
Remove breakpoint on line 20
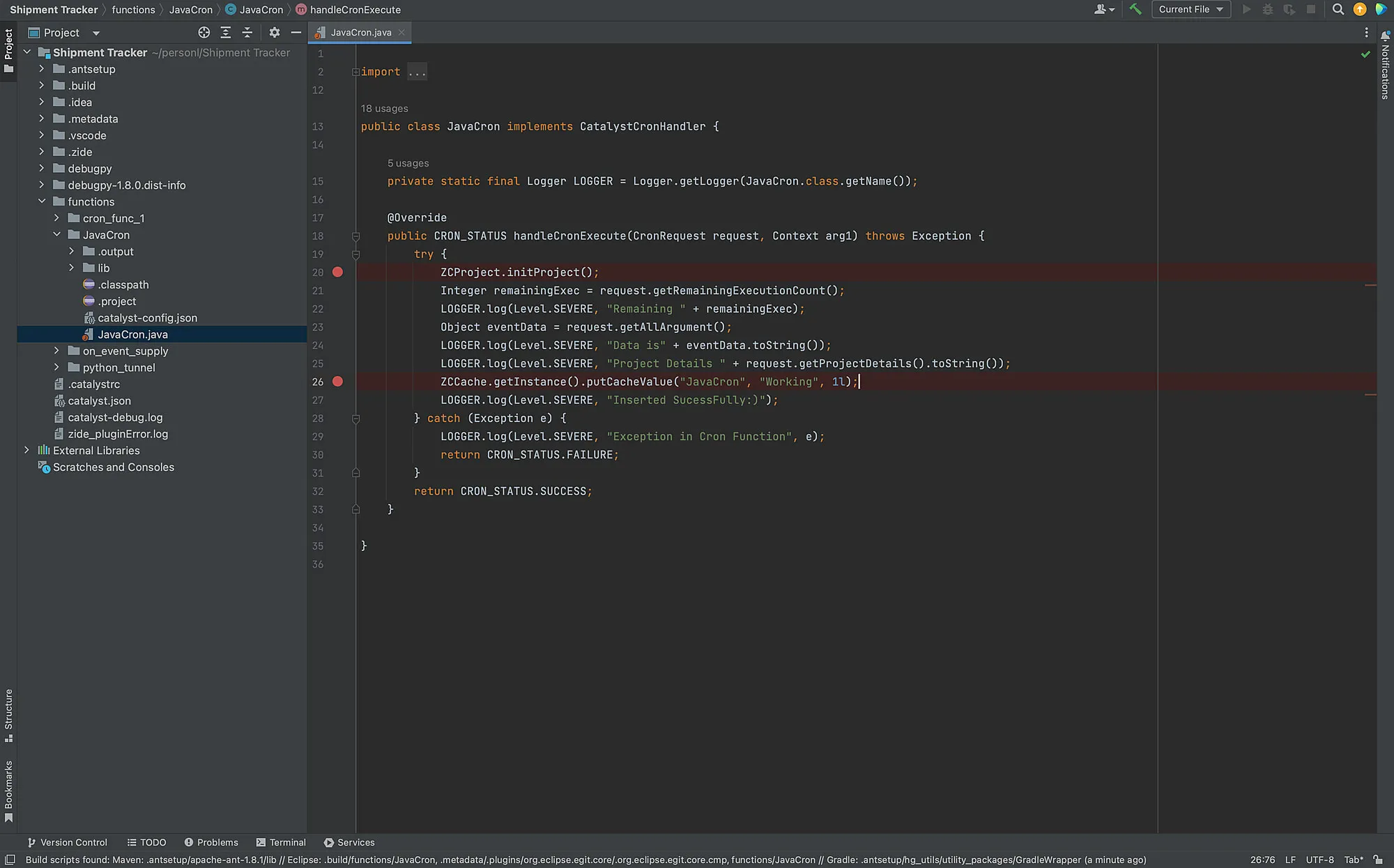click(x=337, y=272)
